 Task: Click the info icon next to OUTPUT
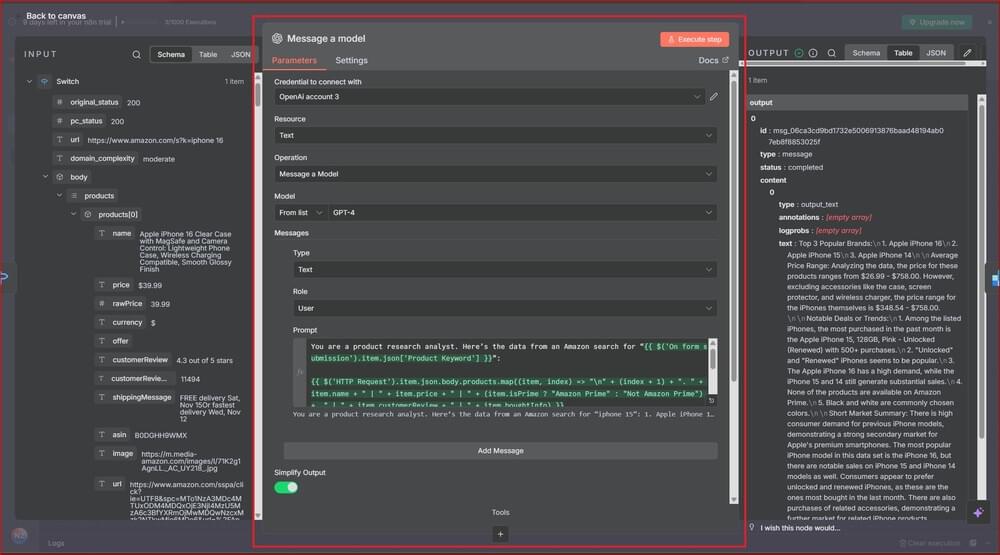tap(813, 53)
